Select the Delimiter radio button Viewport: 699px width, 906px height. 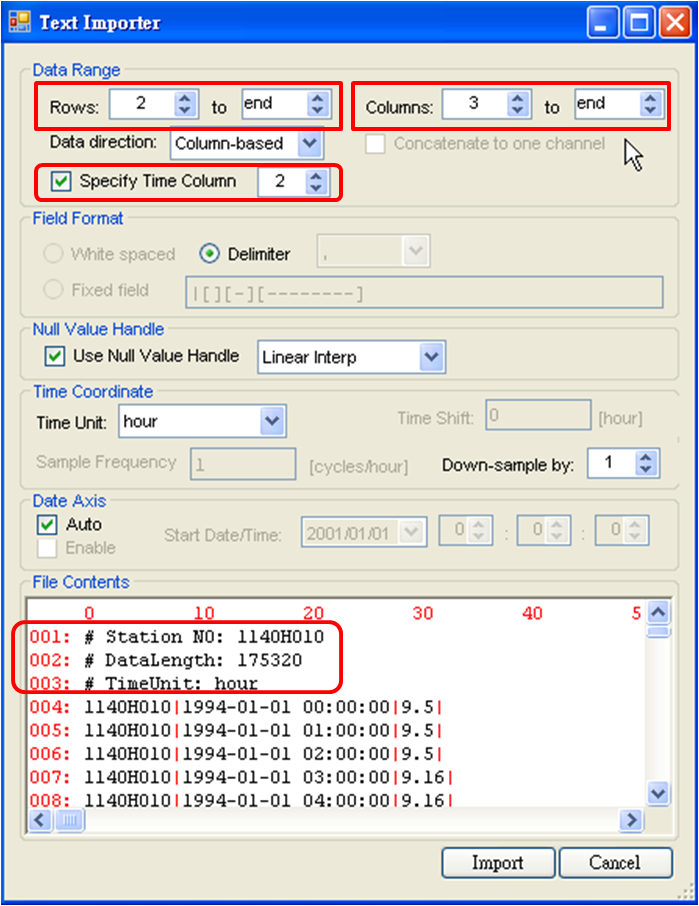click(209, 254)
